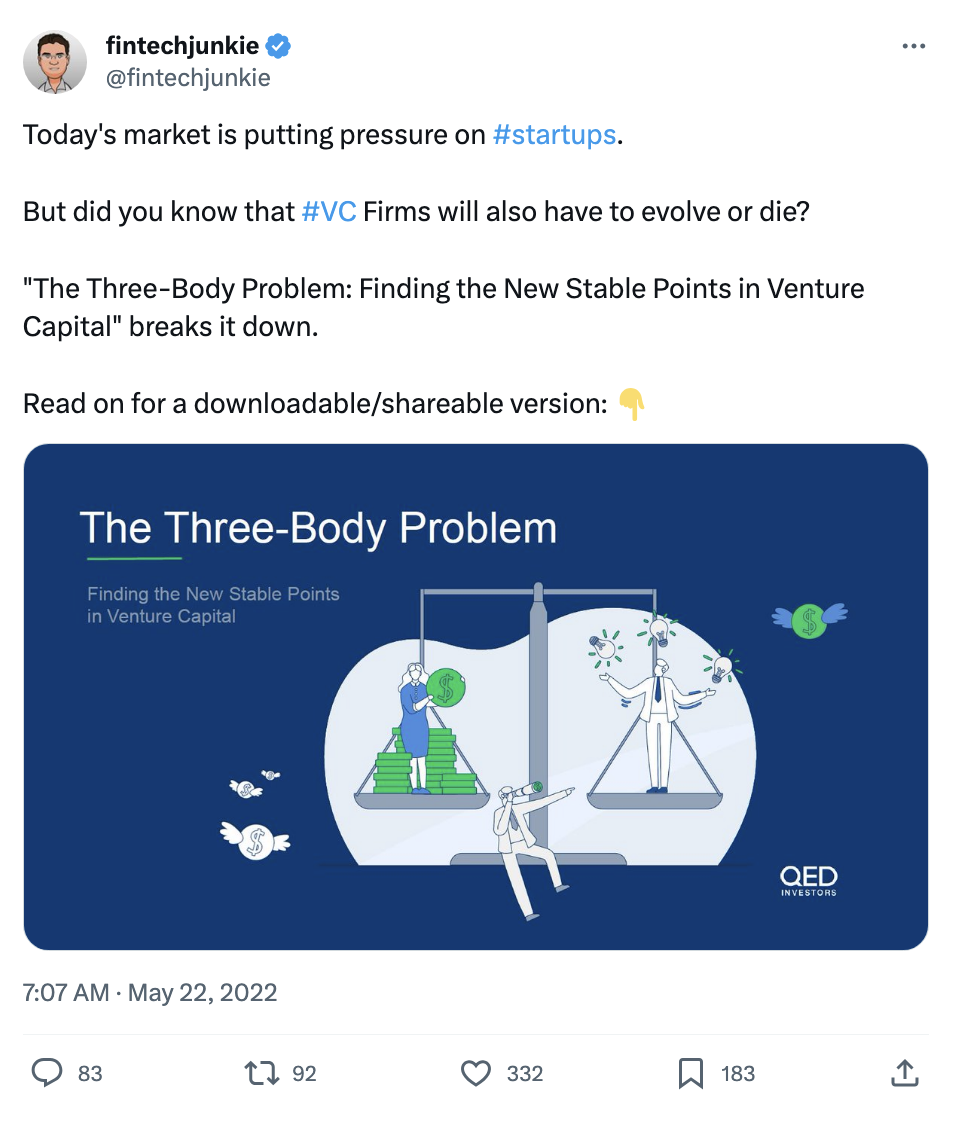Viewport: 954px width, 1122px height.
Task: Open fintechjunkie's profile avatar
Action: tap(55, 62)
